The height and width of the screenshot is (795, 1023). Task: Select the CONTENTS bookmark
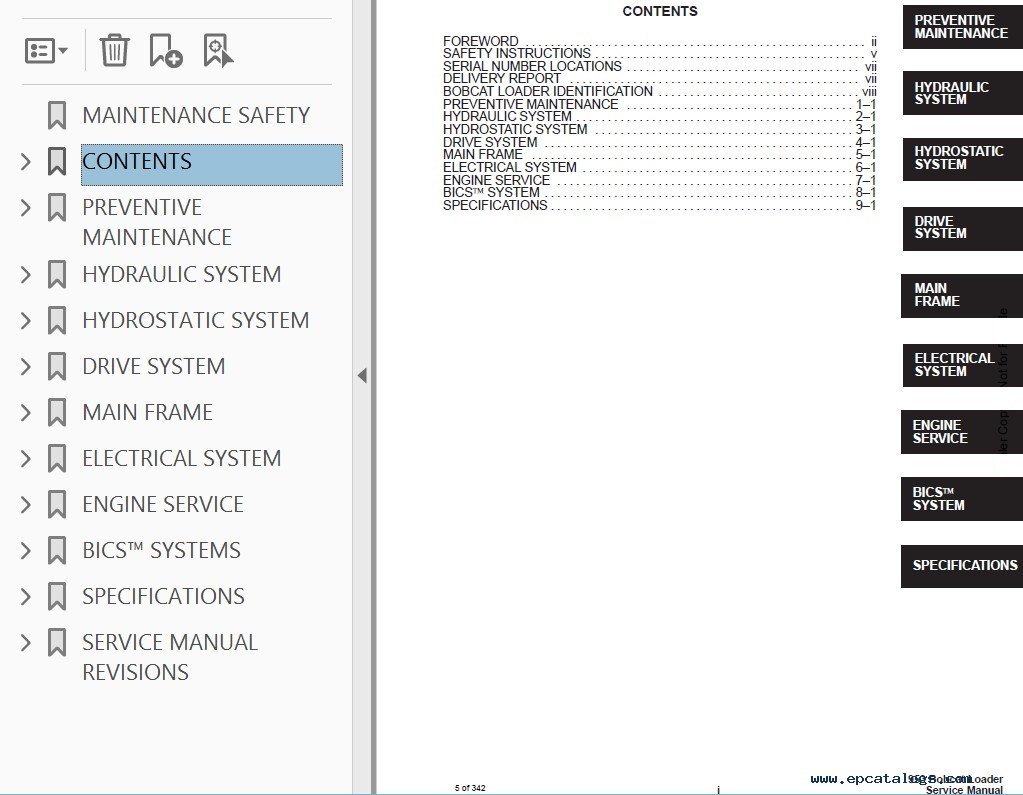[137, 162]
